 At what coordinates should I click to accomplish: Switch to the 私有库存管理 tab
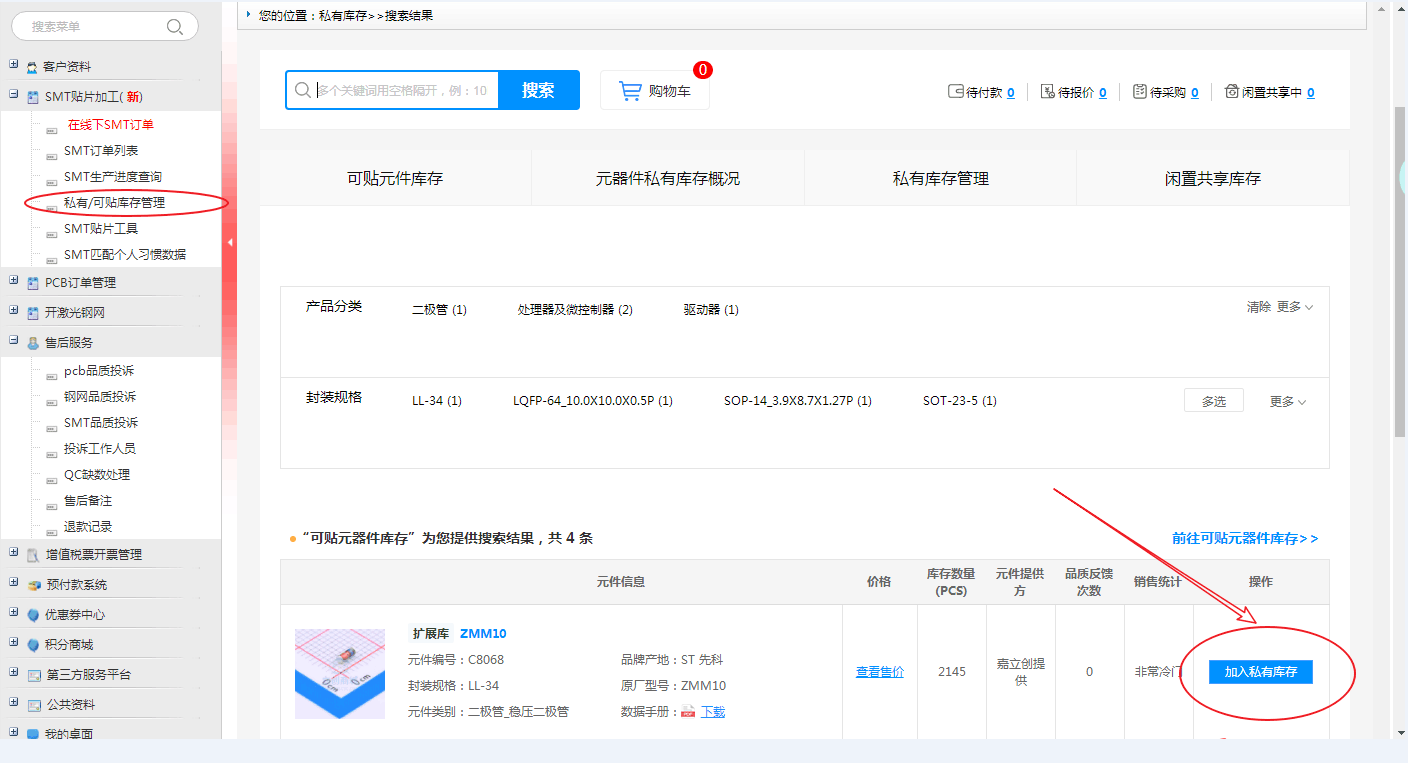click(x=940, y=179)
